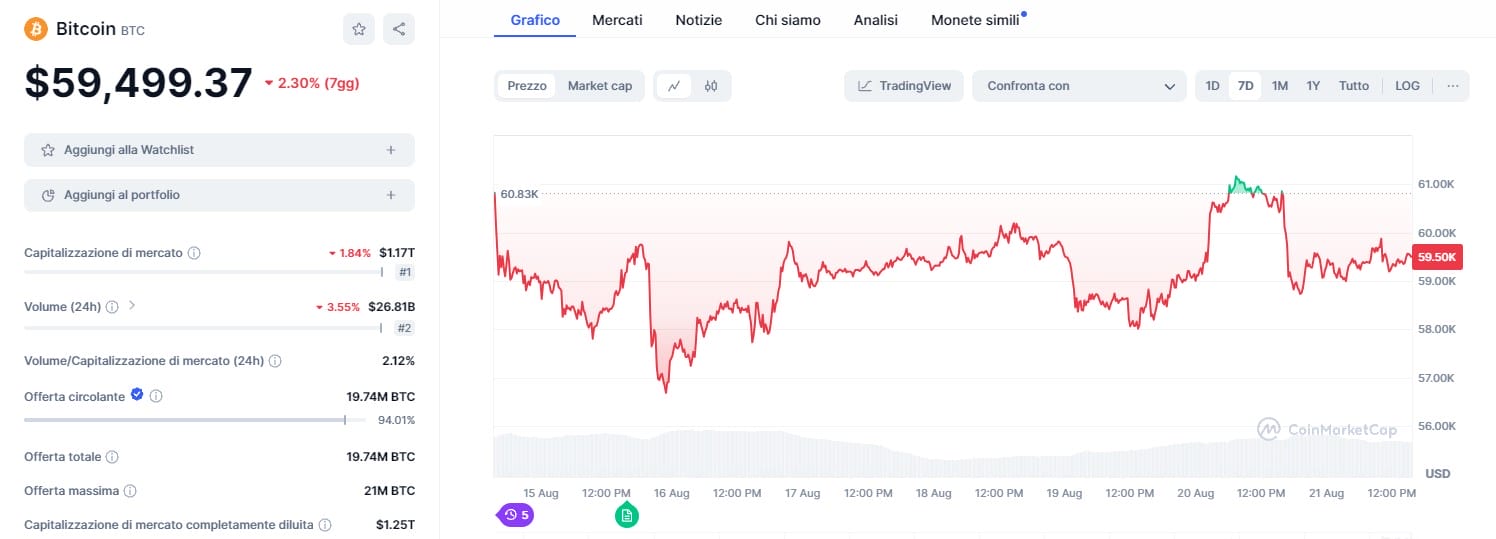Click Aggiungi alla Watchlist button

(219, 150)
